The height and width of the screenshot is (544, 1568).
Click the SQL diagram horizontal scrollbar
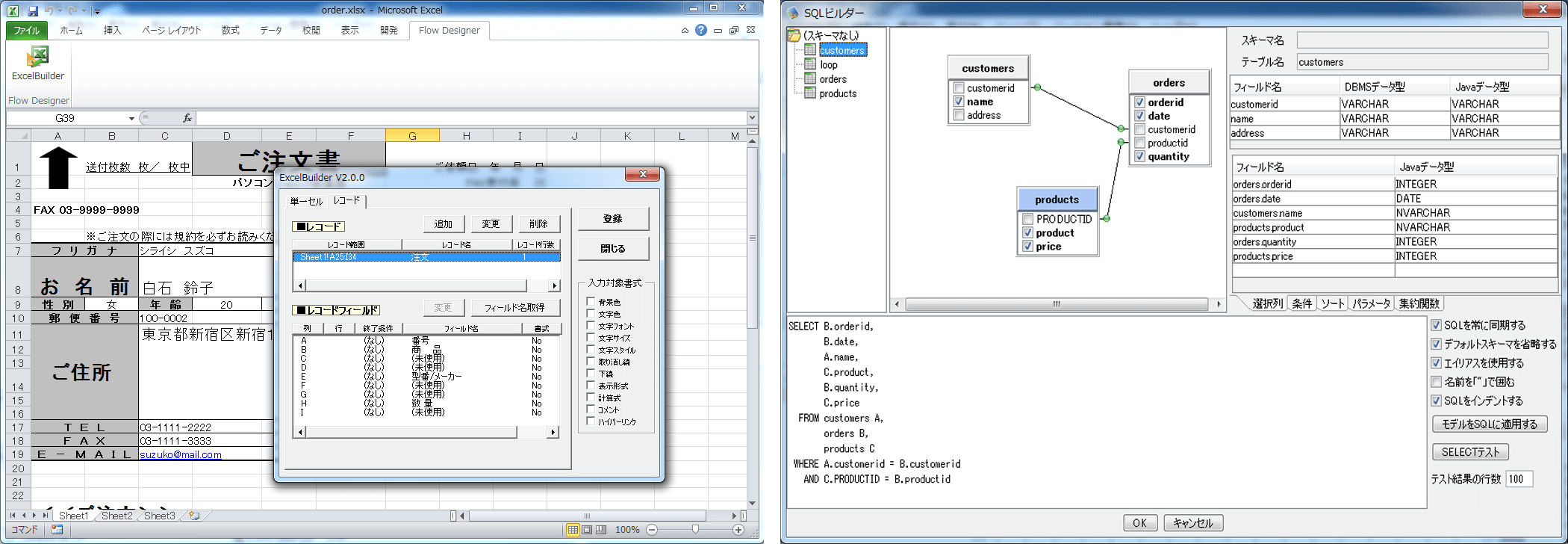1057,304
